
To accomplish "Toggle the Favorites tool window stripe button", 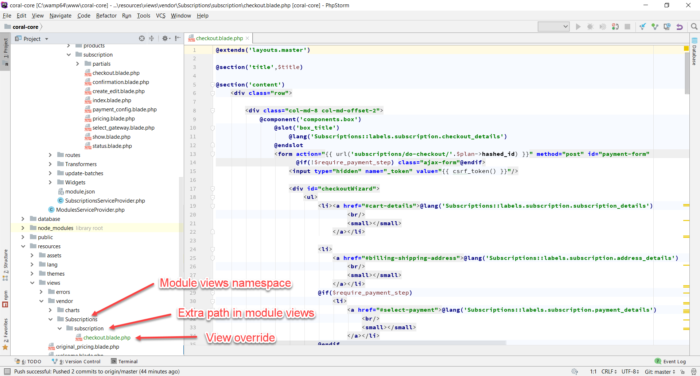I will (5, 334).
